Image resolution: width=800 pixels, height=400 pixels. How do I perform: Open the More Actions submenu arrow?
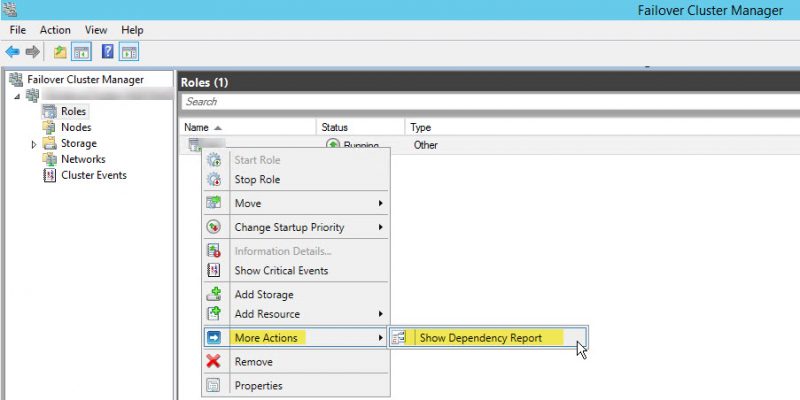[x=380, y=338]
